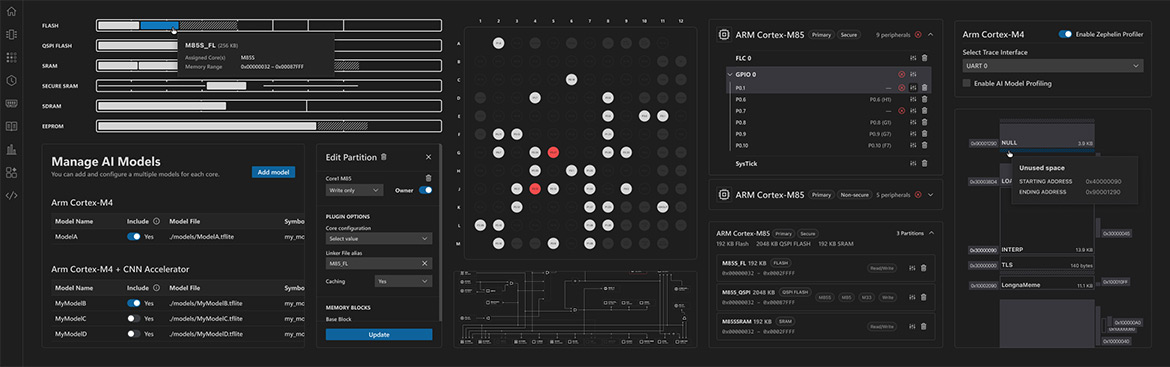
Task: Open the Core configuration Select value dropdown
Action: pyautogui.click(x=379, y=239)
